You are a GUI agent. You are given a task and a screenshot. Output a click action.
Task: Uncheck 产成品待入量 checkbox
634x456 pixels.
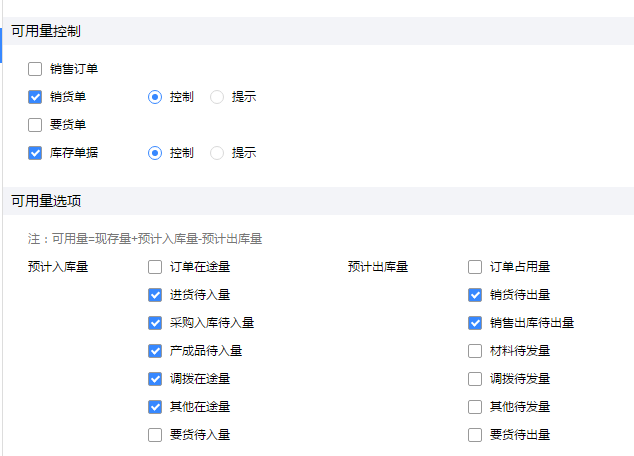pos(155,351)
